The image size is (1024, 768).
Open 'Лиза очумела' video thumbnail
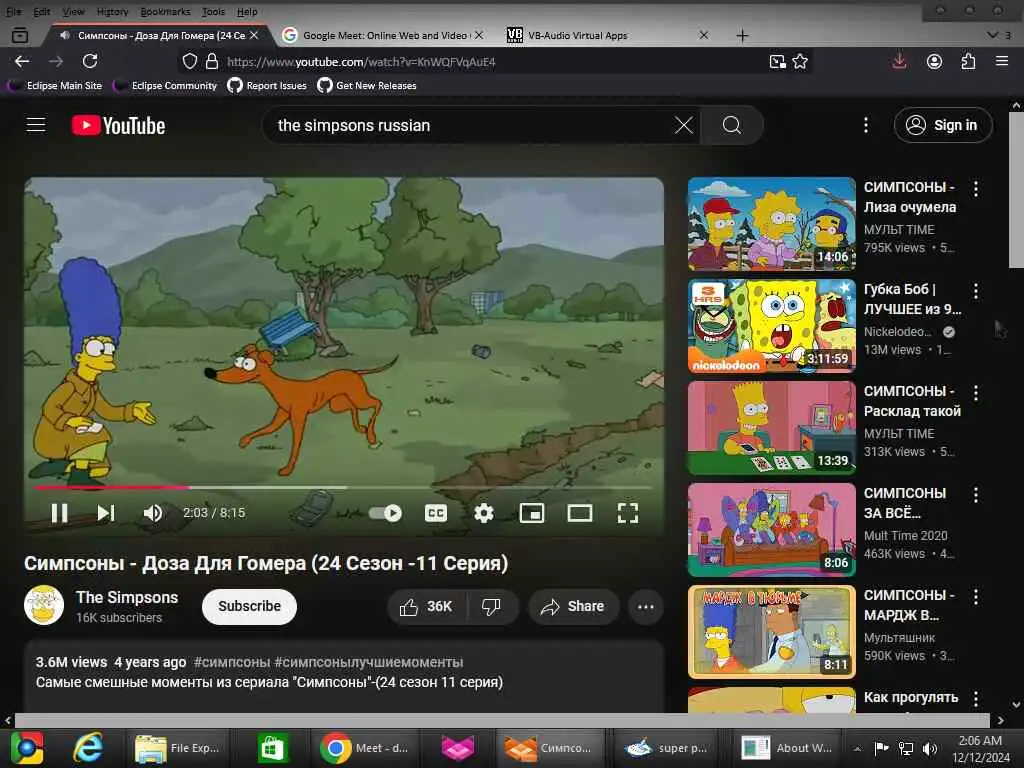pos(771,223)
